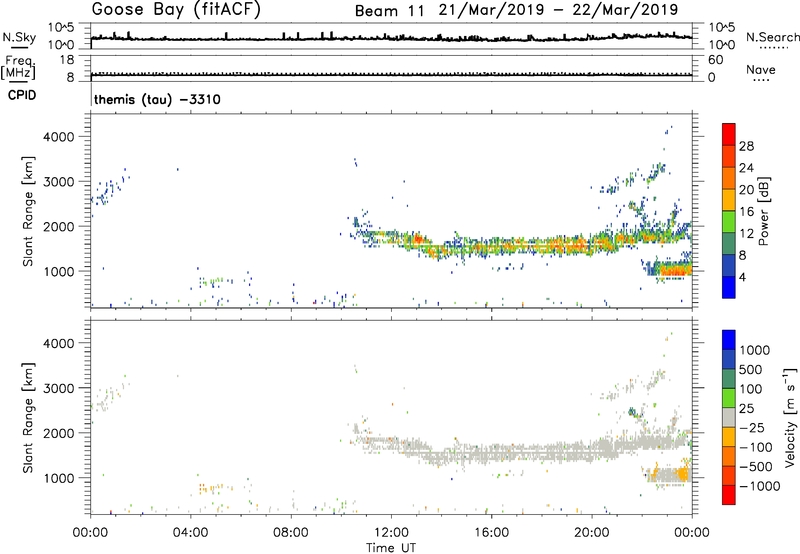Screen dimensions: 800x554
Task: Click the '2000' tick on the power panel axis
Action: 59,226
